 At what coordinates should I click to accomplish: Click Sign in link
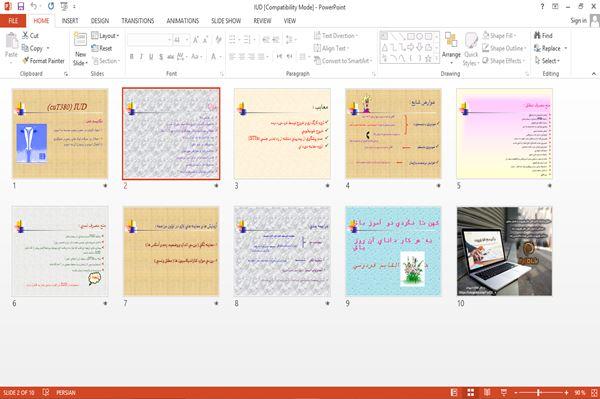pyautogui.click(x=578, y=21)
